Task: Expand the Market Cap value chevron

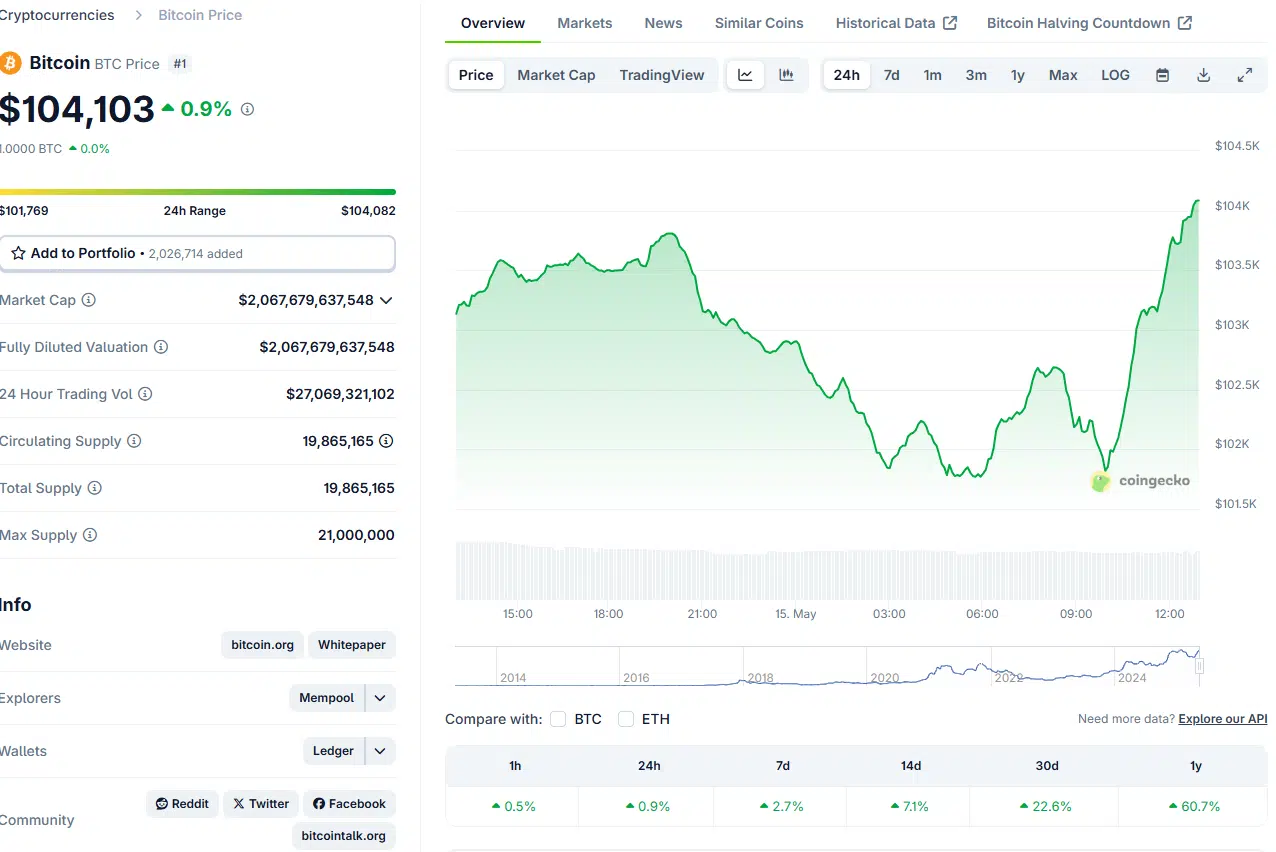Action: click(386, 300)
